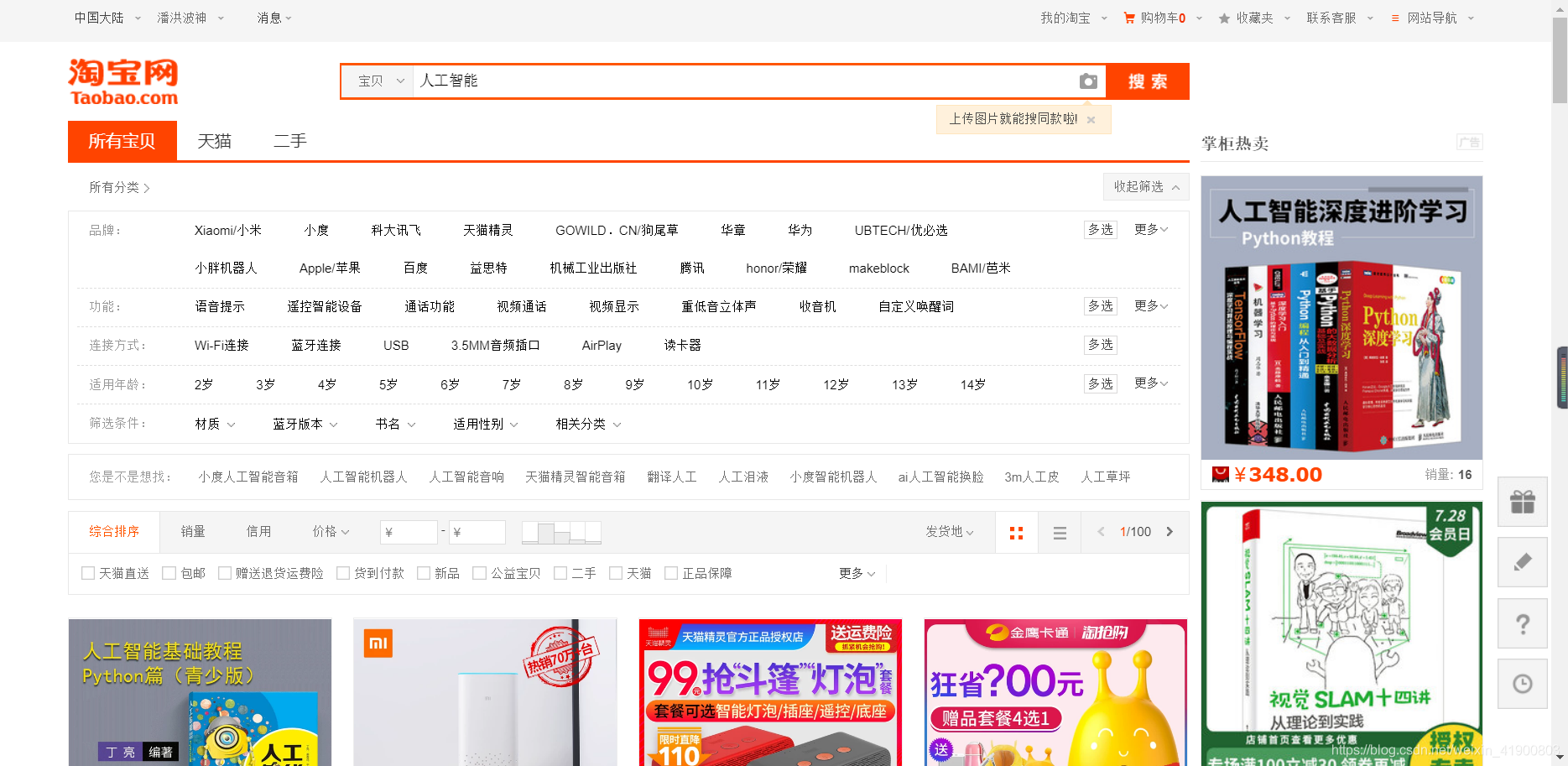The height and width of the screenshot is (766, 1568).
Task: Collapse filters with 收起筛选
Action: (x=1146, y=186)
